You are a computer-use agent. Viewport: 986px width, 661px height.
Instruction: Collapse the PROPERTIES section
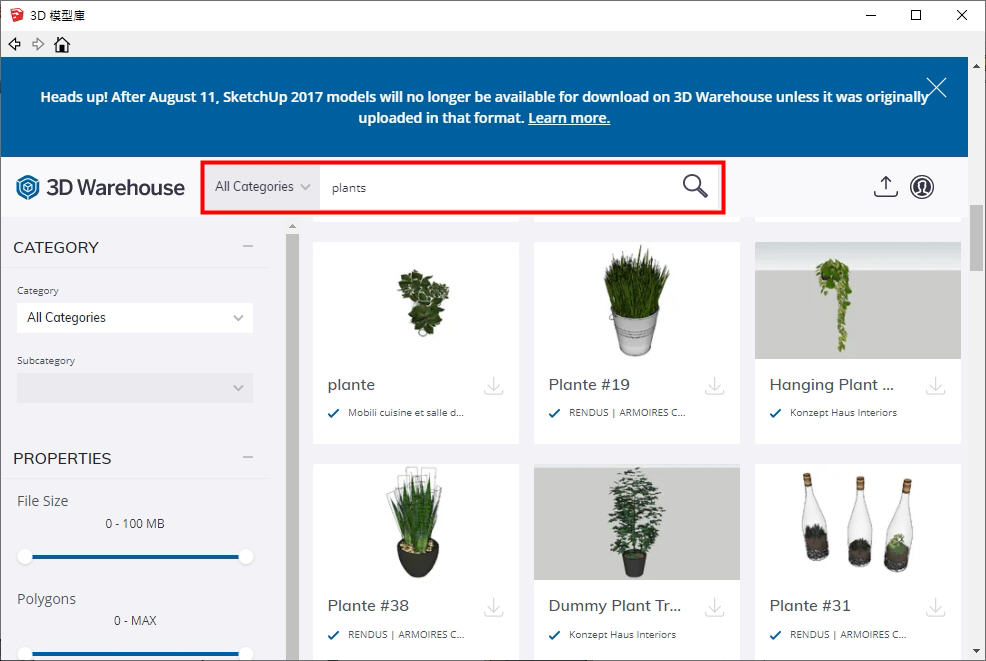pos(248,457)
